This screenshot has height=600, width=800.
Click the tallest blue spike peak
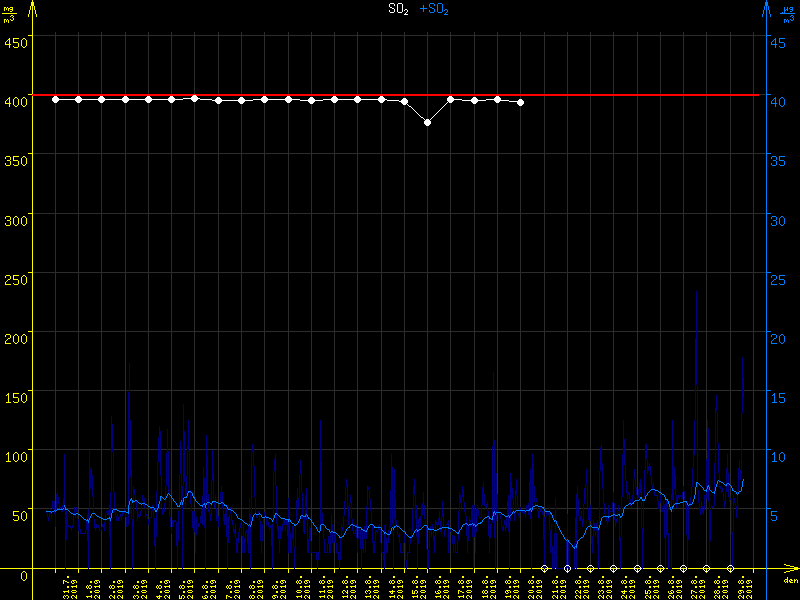click(696, 292)
